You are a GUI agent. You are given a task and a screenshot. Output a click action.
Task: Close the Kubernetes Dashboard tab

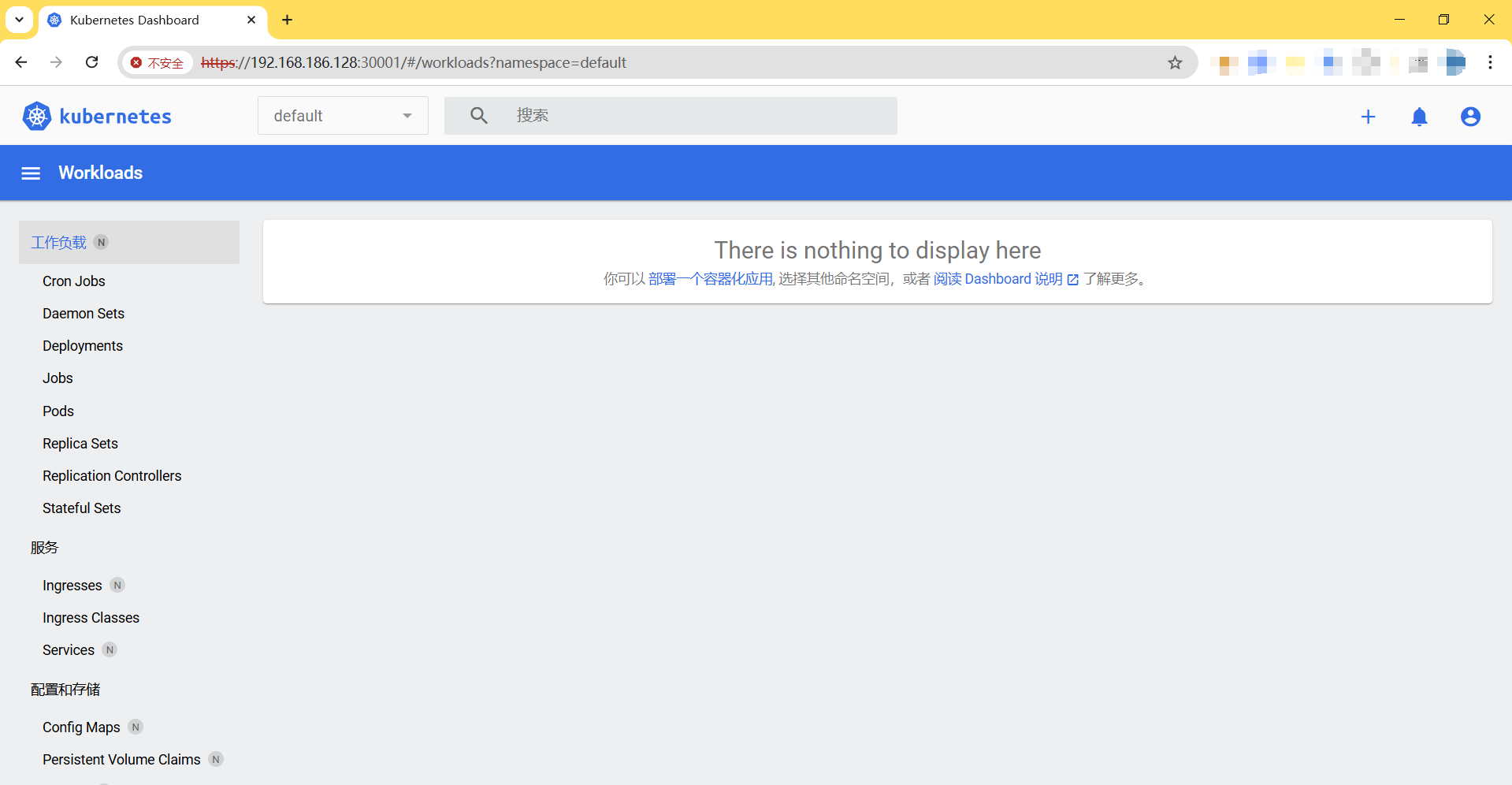(x=251, y=20)
